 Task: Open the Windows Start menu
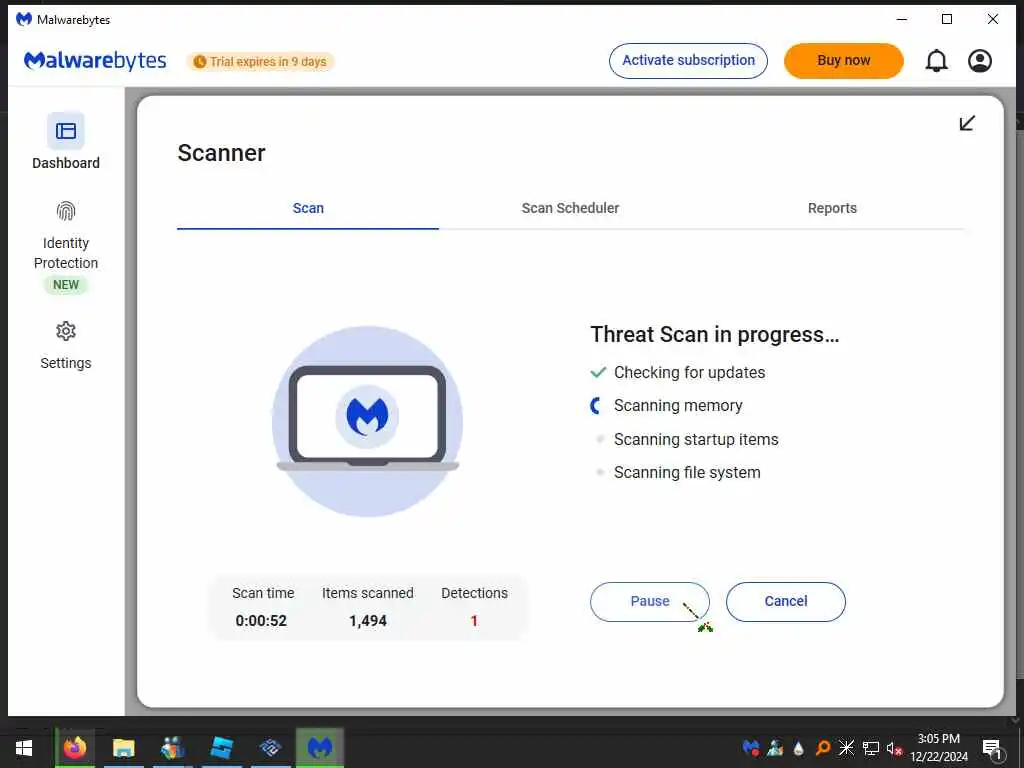click(24, 748)
